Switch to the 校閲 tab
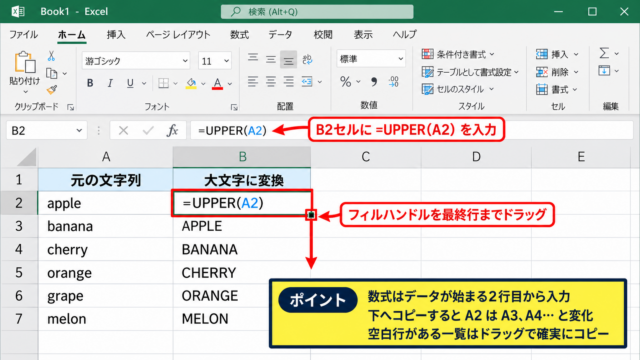The width and height of the screenshot is (640, 360). click(323, 34)
